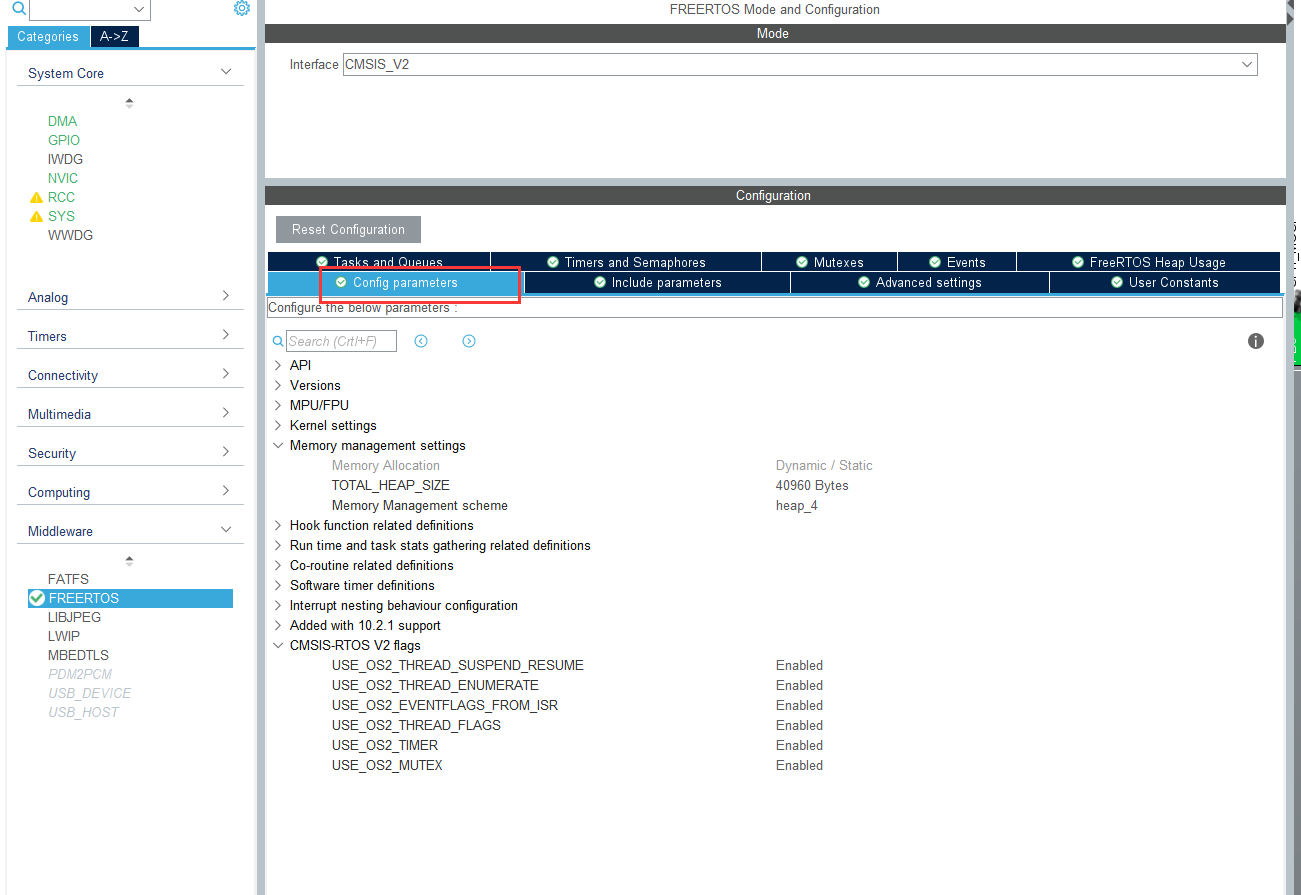The width and height of the screenshot is (1301, 895).
Task: Click the TOTAL_HEAP_SIZE value 40960 Bytes
Action: pyautogui.click(x=812, y=485)
